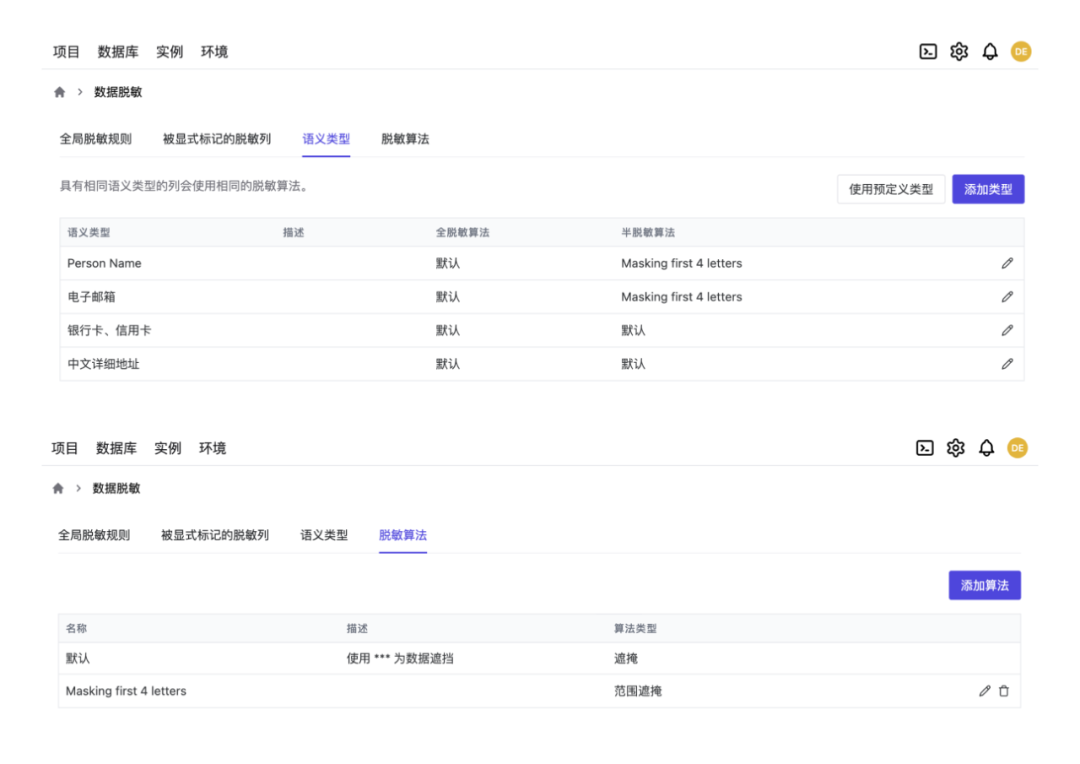
Task: Click the 使用预定义类型 button
Action: [891, 189]
